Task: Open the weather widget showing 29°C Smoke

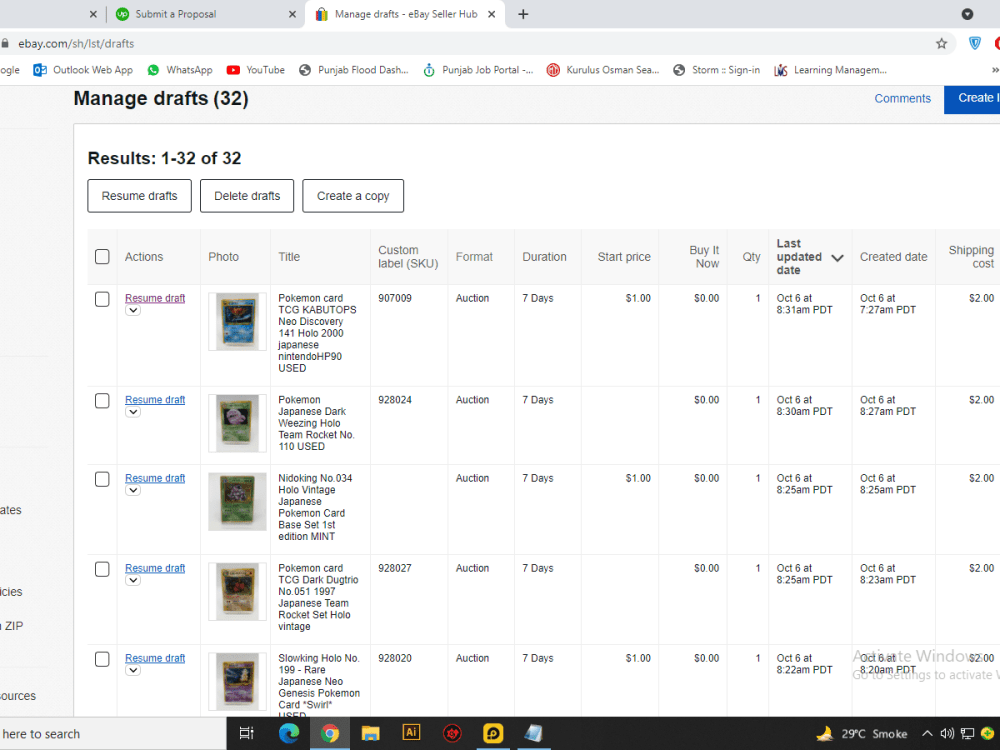Action: point(862,733)
